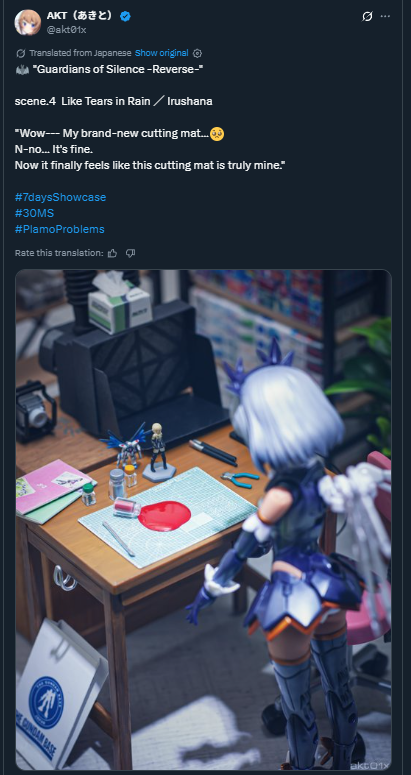
Task: Open the #30MS hashtag
Action: [34, 213]
